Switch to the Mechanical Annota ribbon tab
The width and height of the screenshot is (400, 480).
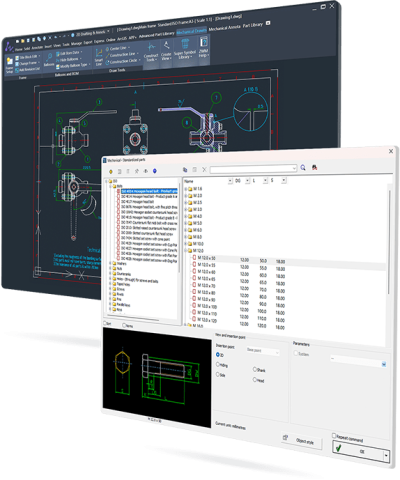click(224, 28)
